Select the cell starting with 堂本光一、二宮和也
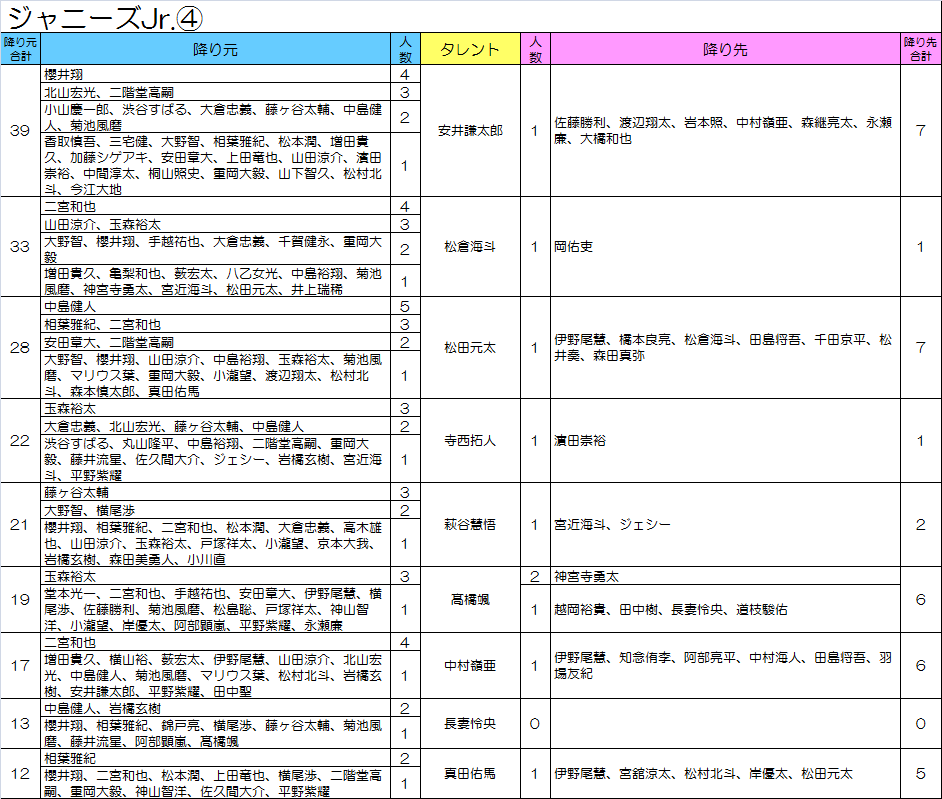This screenshot has width=942, height=799. coord(216,609)
